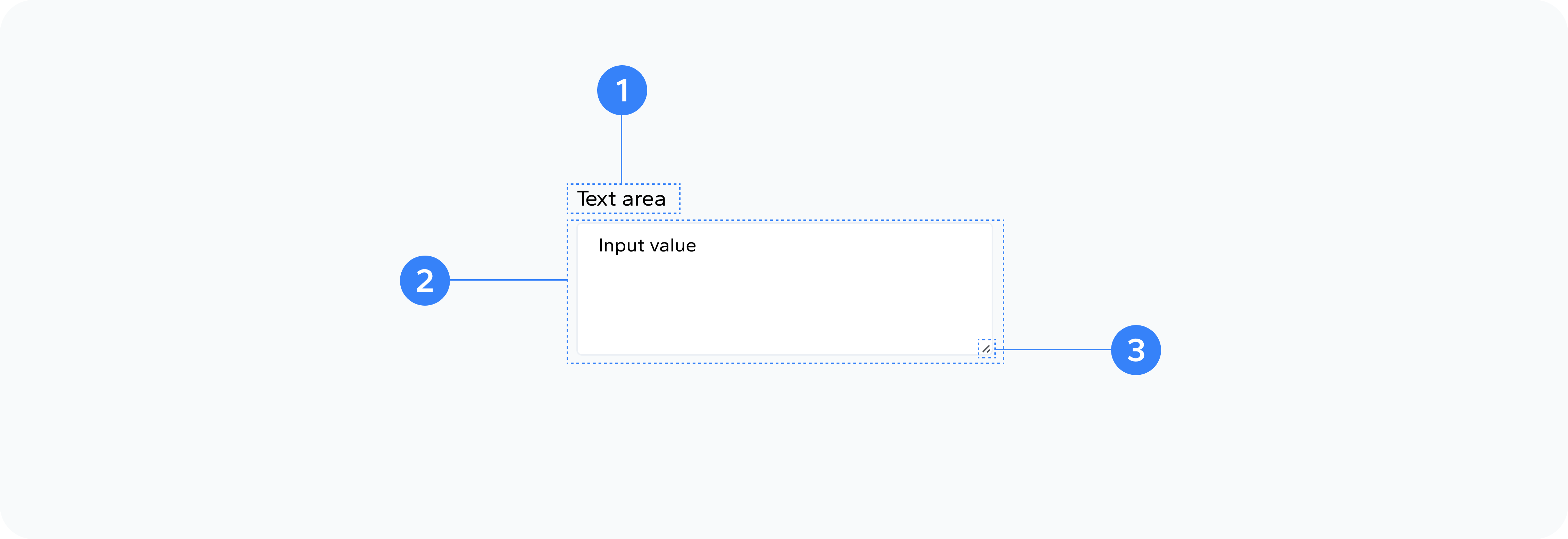Select the blue badge numbered 3
This screenshot has width=1568, height=539.
(x=1136, y=350)
